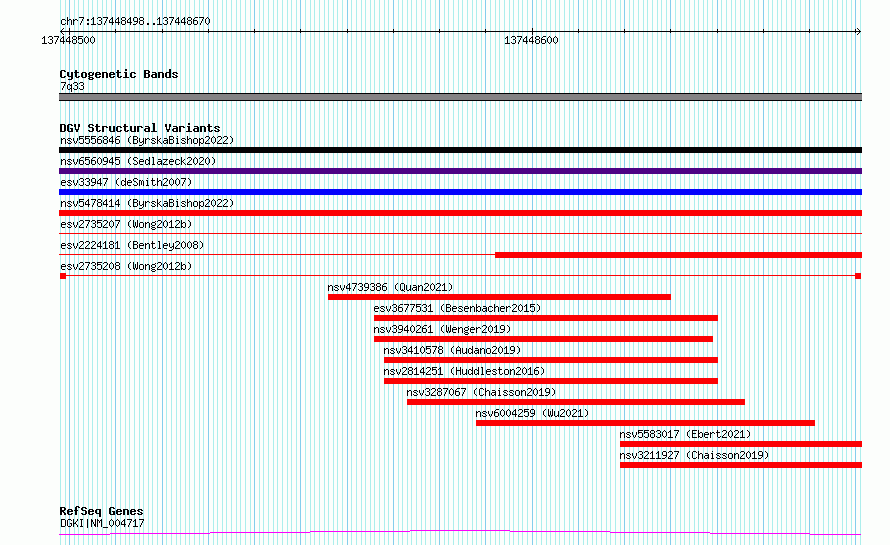Select the nsv6004259 red variant bar
Screen dimensions: 890x545
[x=645, y=423]
